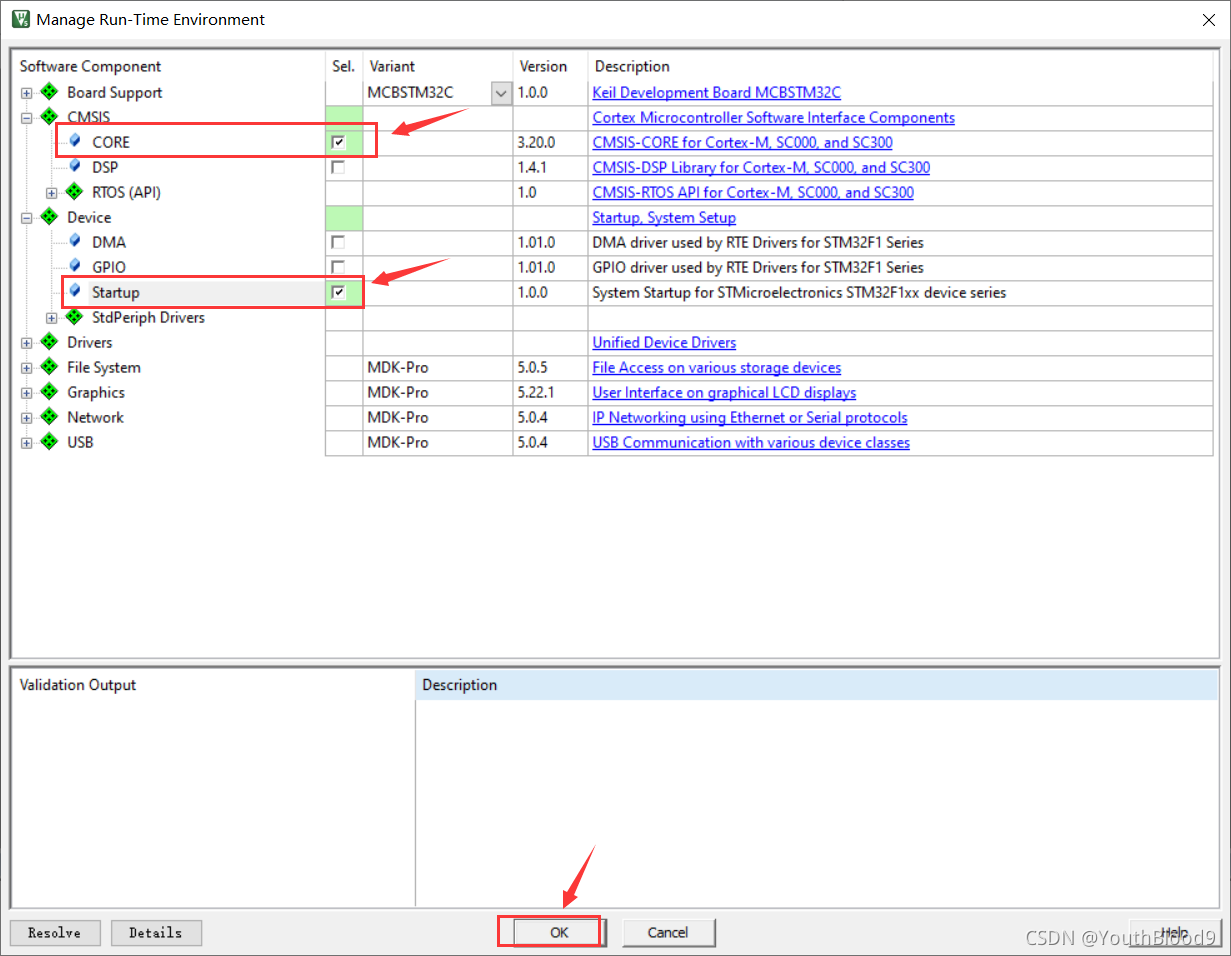The image size is (1231, 956).
Task: Click the CORE blue component icon
Action: [x=75, y=141]
